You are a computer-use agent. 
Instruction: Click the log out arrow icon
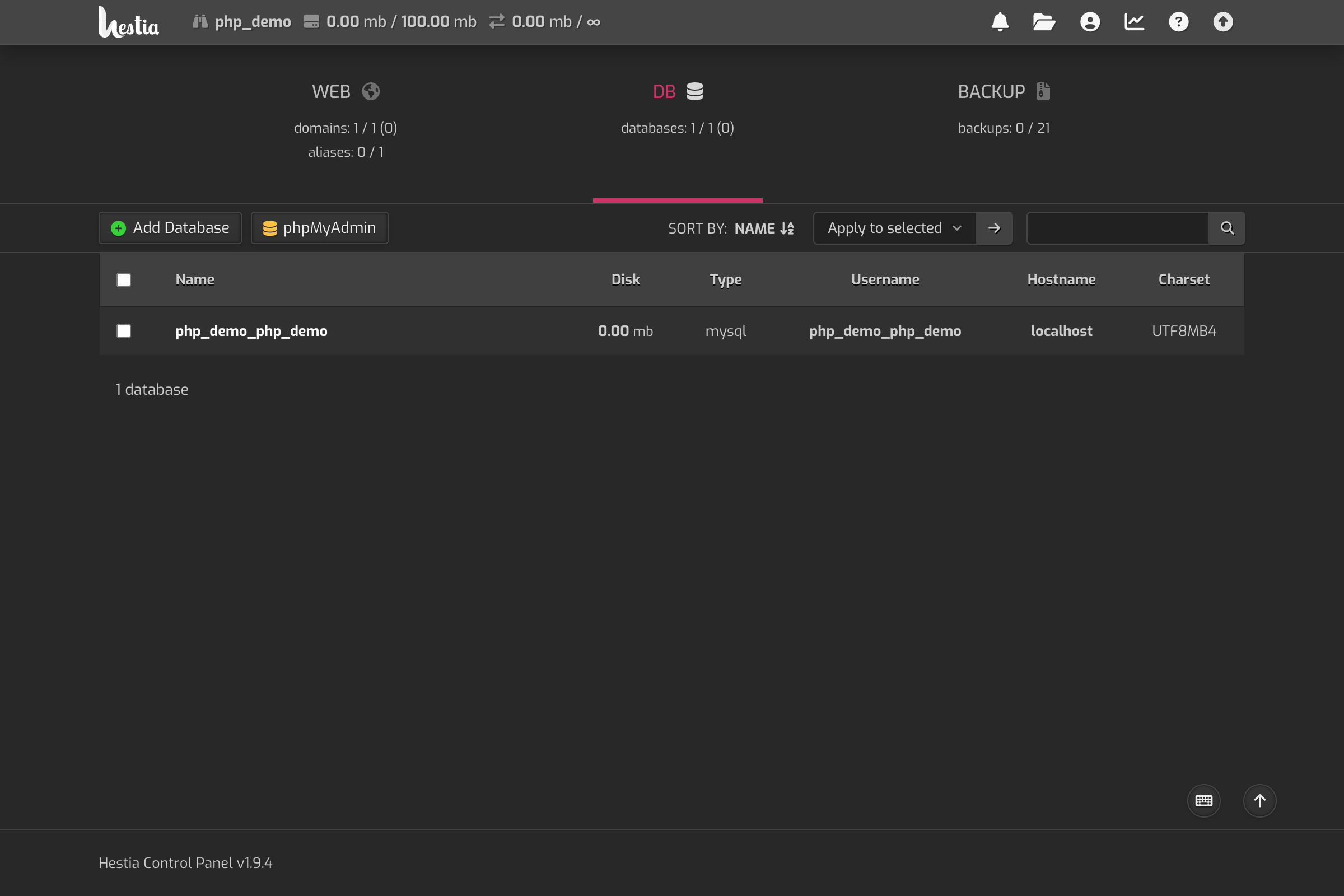pos(1223,22)
